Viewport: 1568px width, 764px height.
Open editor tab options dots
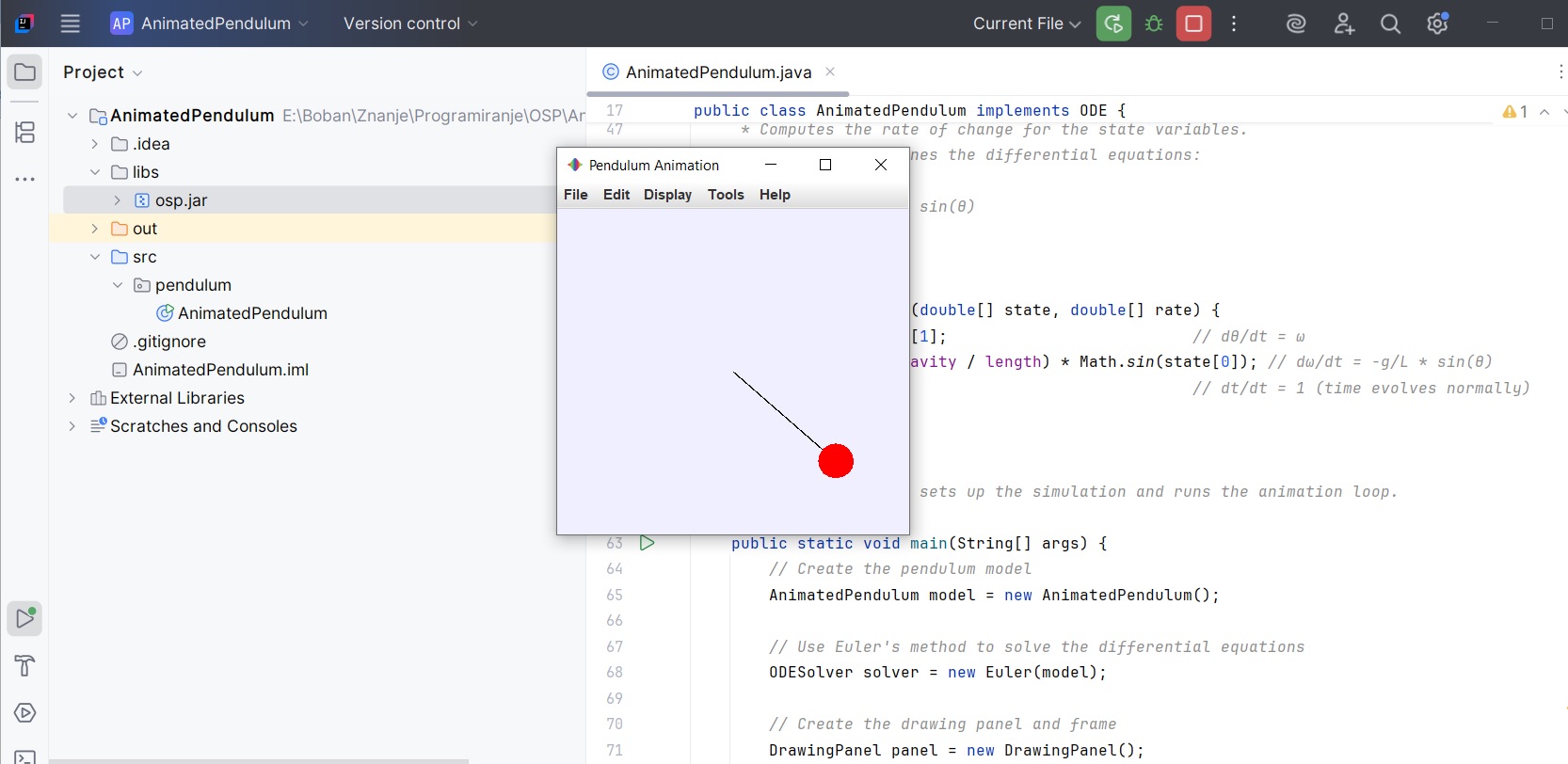[x=1560, y=72]
